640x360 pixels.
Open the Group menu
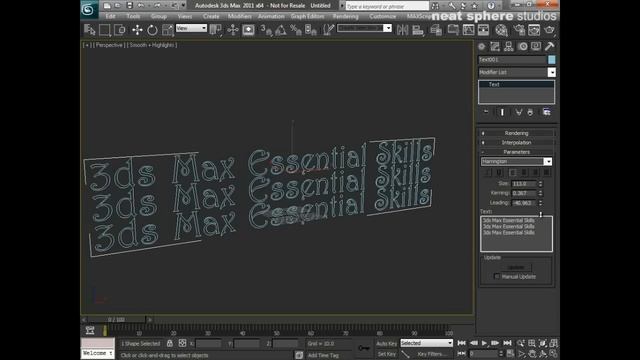(159, 16)
